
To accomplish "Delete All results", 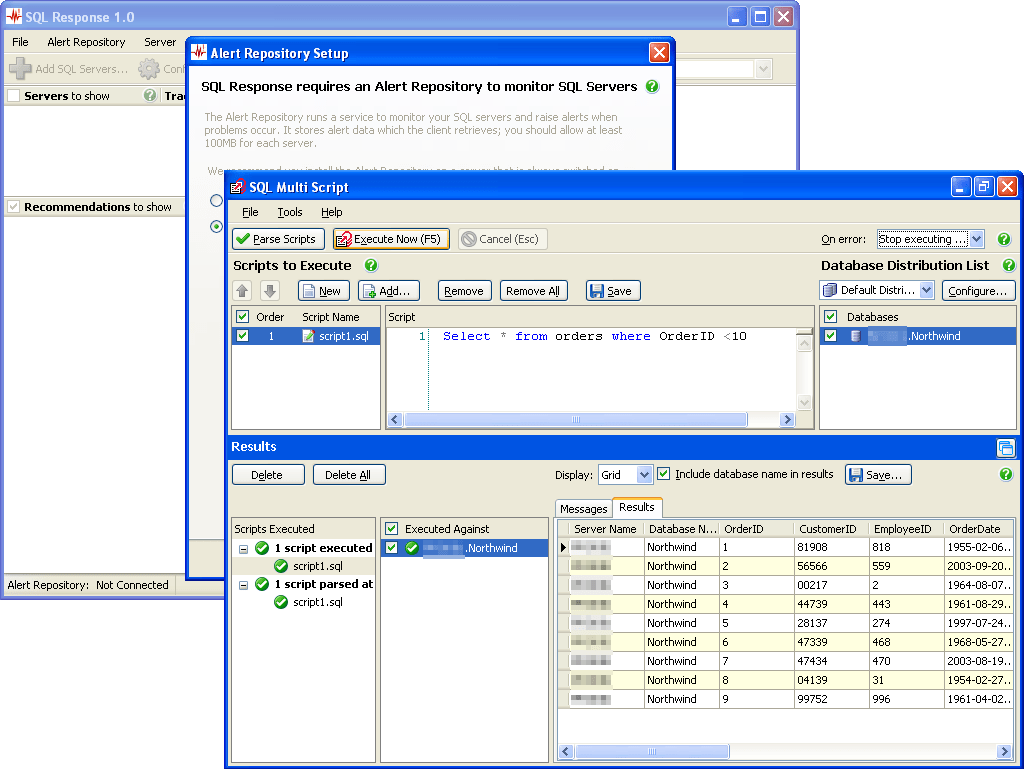I will (x=349, y=475).
